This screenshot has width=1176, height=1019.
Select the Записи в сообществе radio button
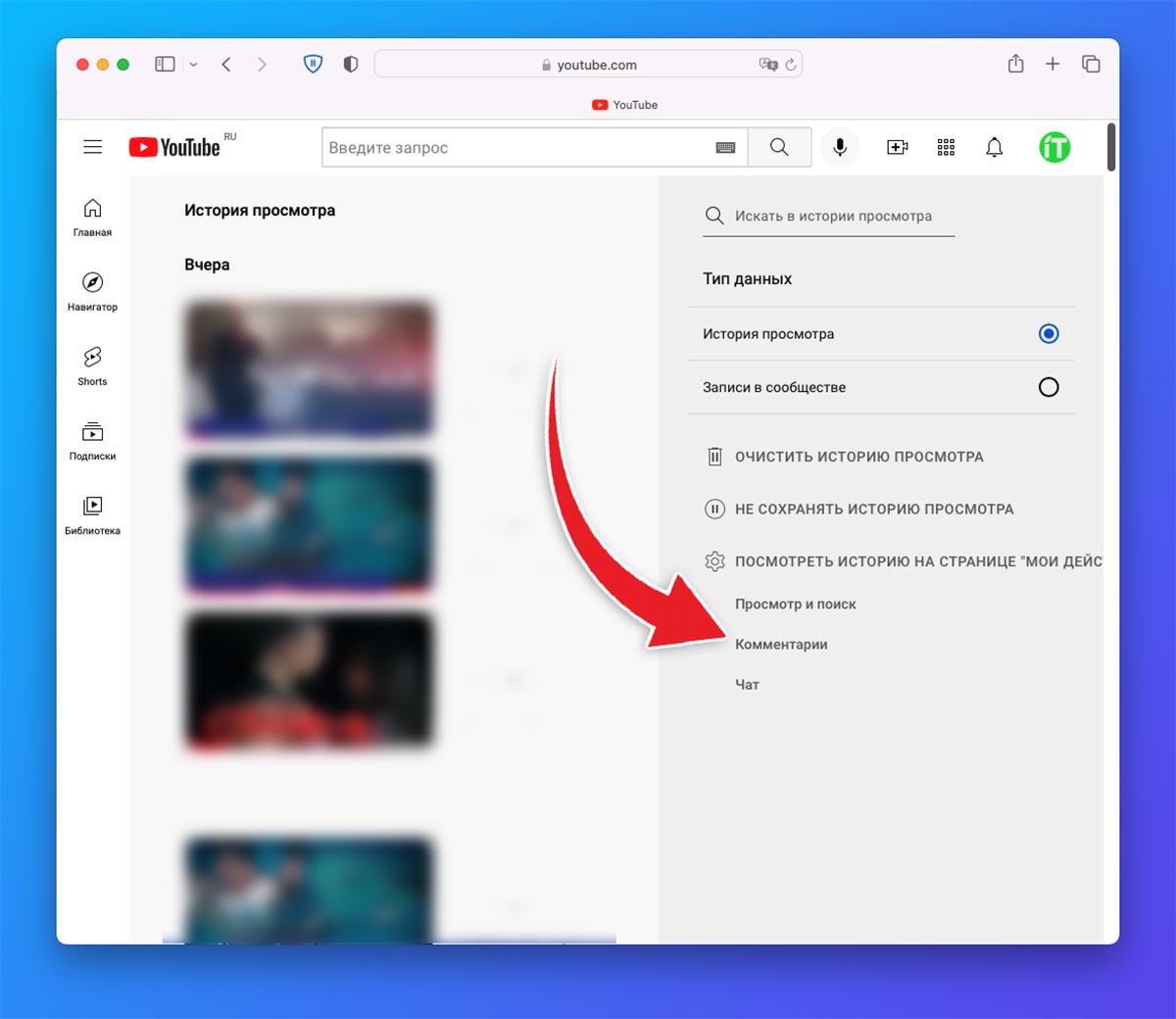[x=1048, y=387]
